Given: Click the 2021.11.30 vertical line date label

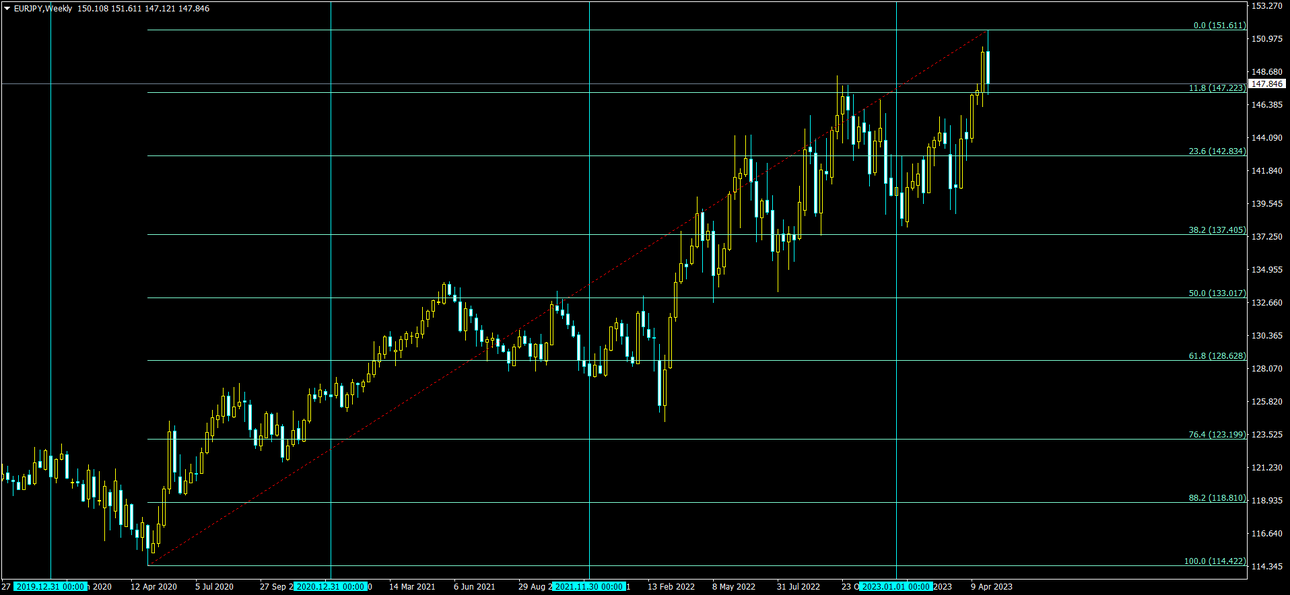Looking at the screenshot, I should coord(590,587).
